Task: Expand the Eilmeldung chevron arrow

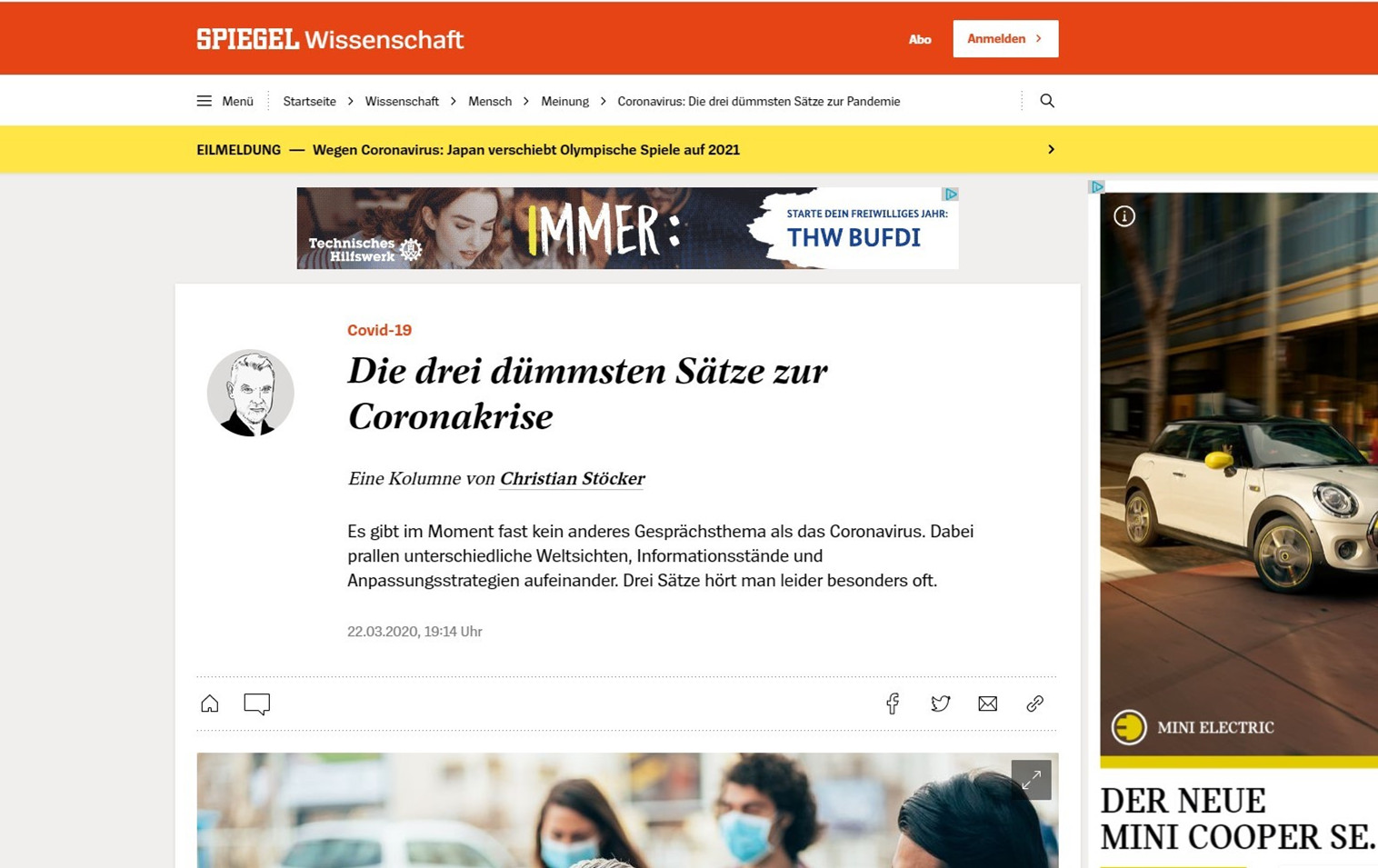Action: click(x=1051, y=149)
